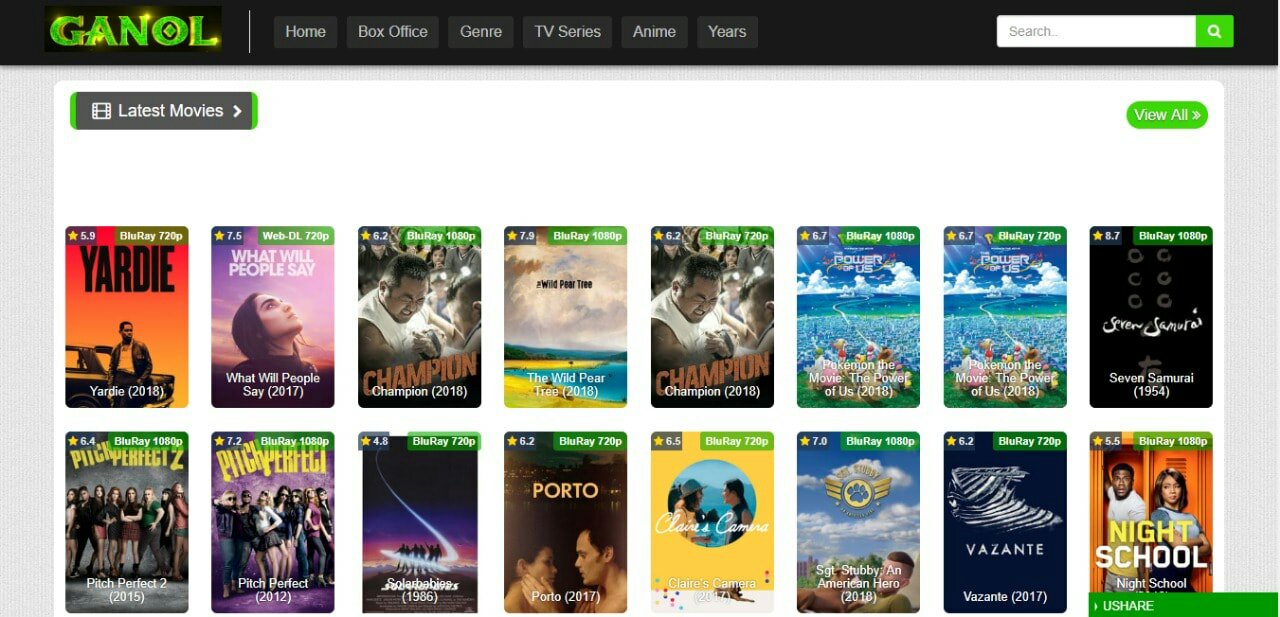The image size is (1280, 617).
Task: Open the Pitch Perfect 2 (2015) poster
Action: (127, 522)
